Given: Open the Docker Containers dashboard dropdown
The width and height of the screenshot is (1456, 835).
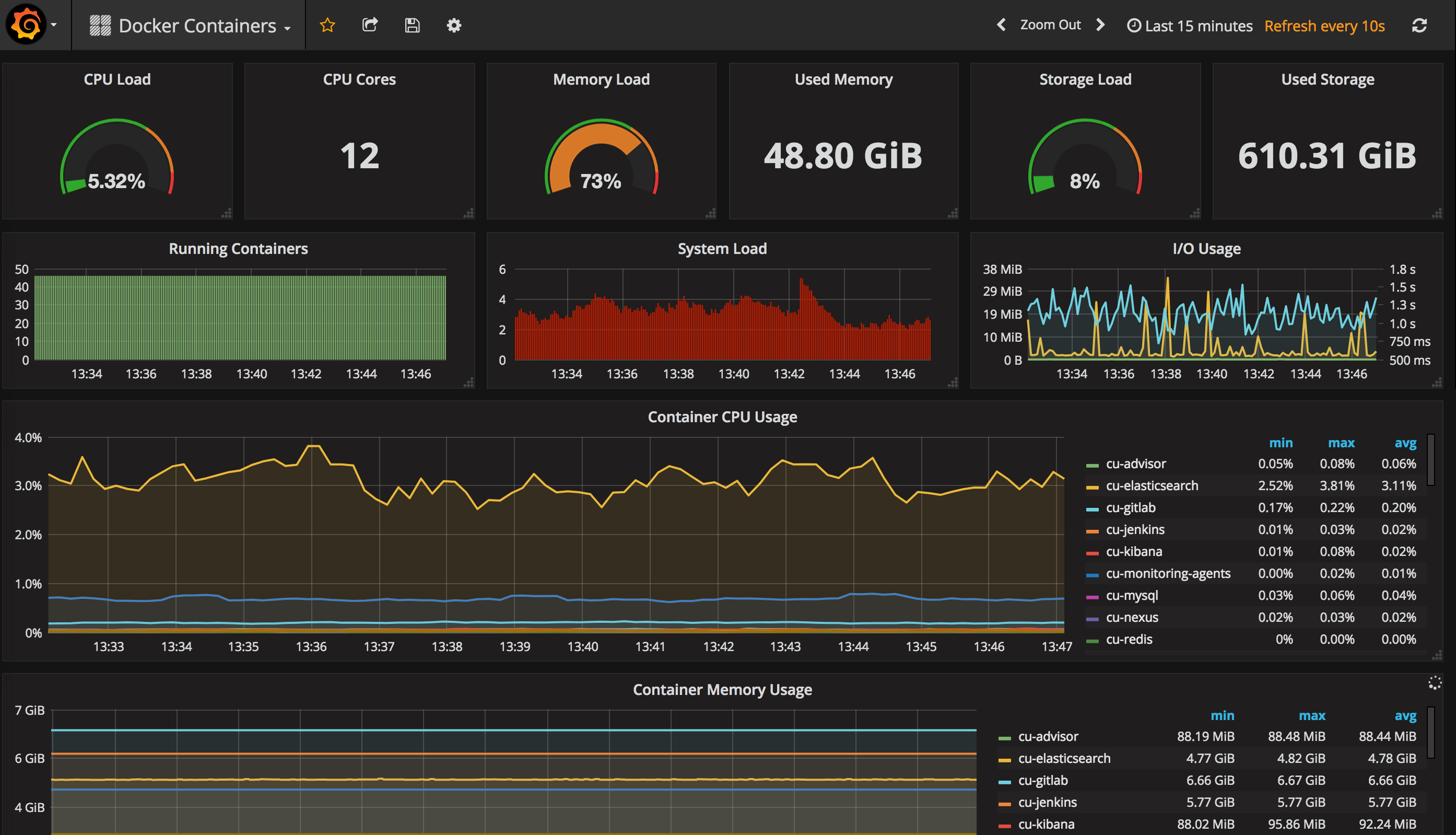Looking at the screenshot, I should [197, 26].
